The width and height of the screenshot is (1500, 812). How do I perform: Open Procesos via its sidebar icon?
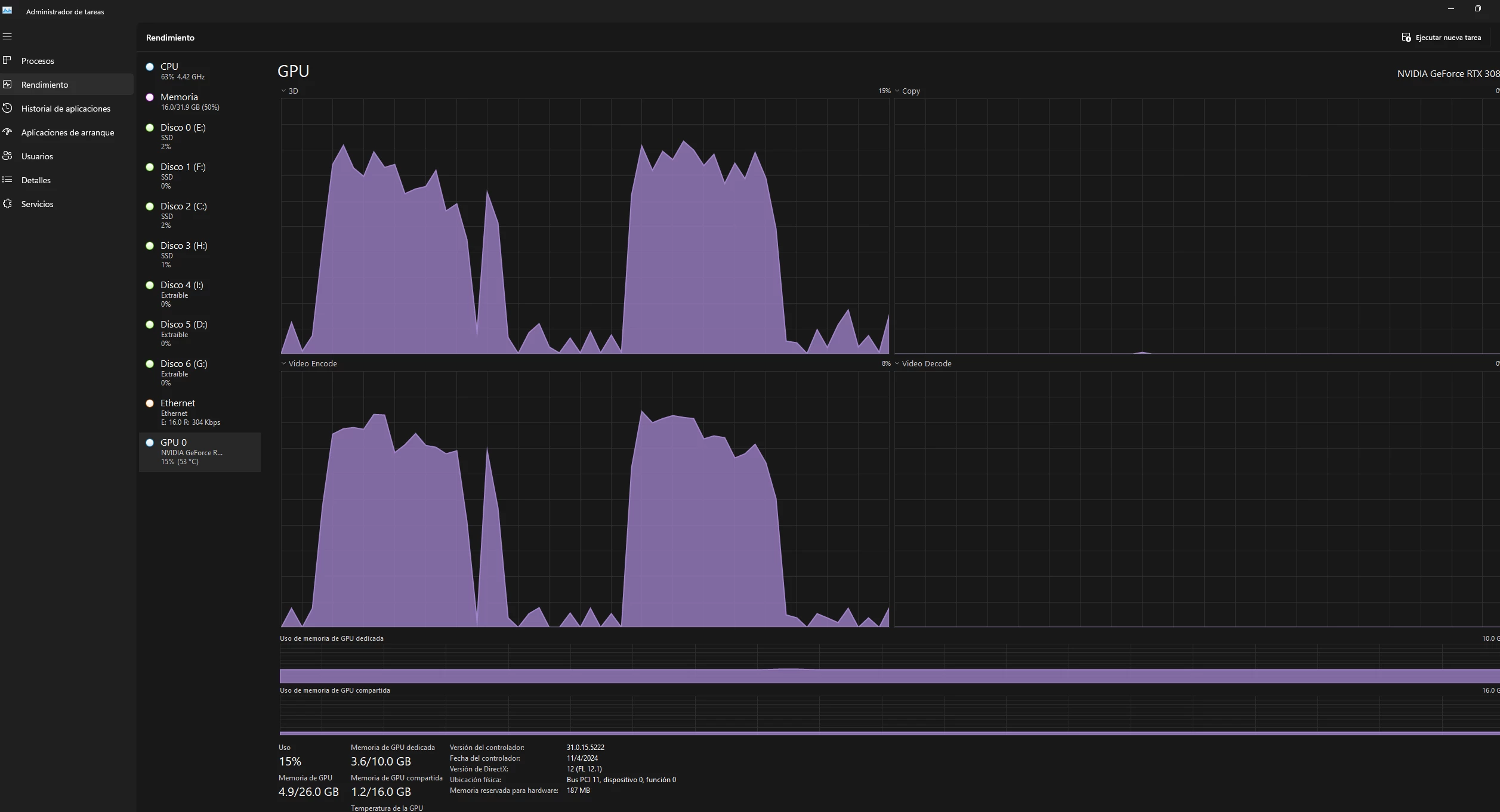7,60
